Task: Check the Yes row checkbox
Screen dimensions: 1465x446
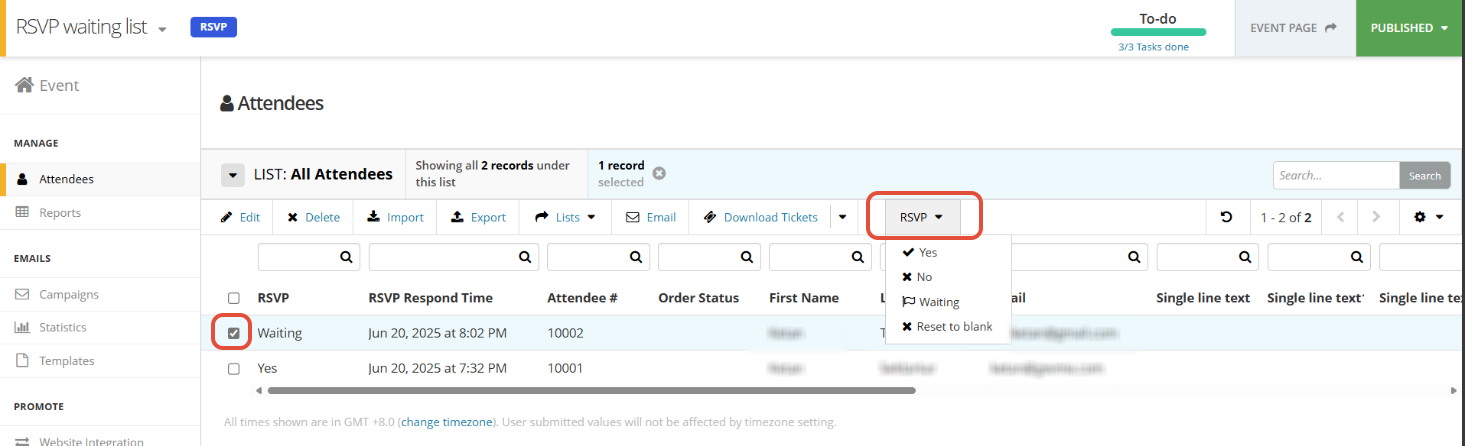Action: point(234,368)
